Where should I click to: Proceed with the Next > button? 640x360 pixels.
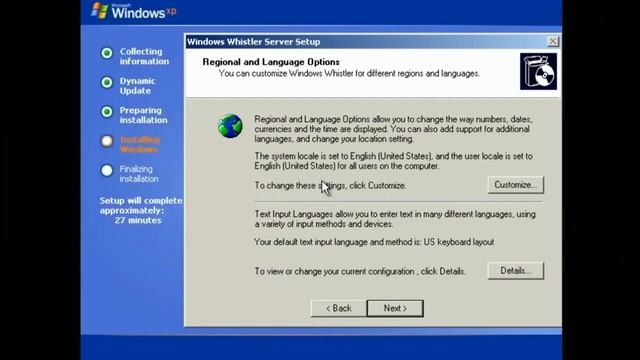tap(395, 309)
